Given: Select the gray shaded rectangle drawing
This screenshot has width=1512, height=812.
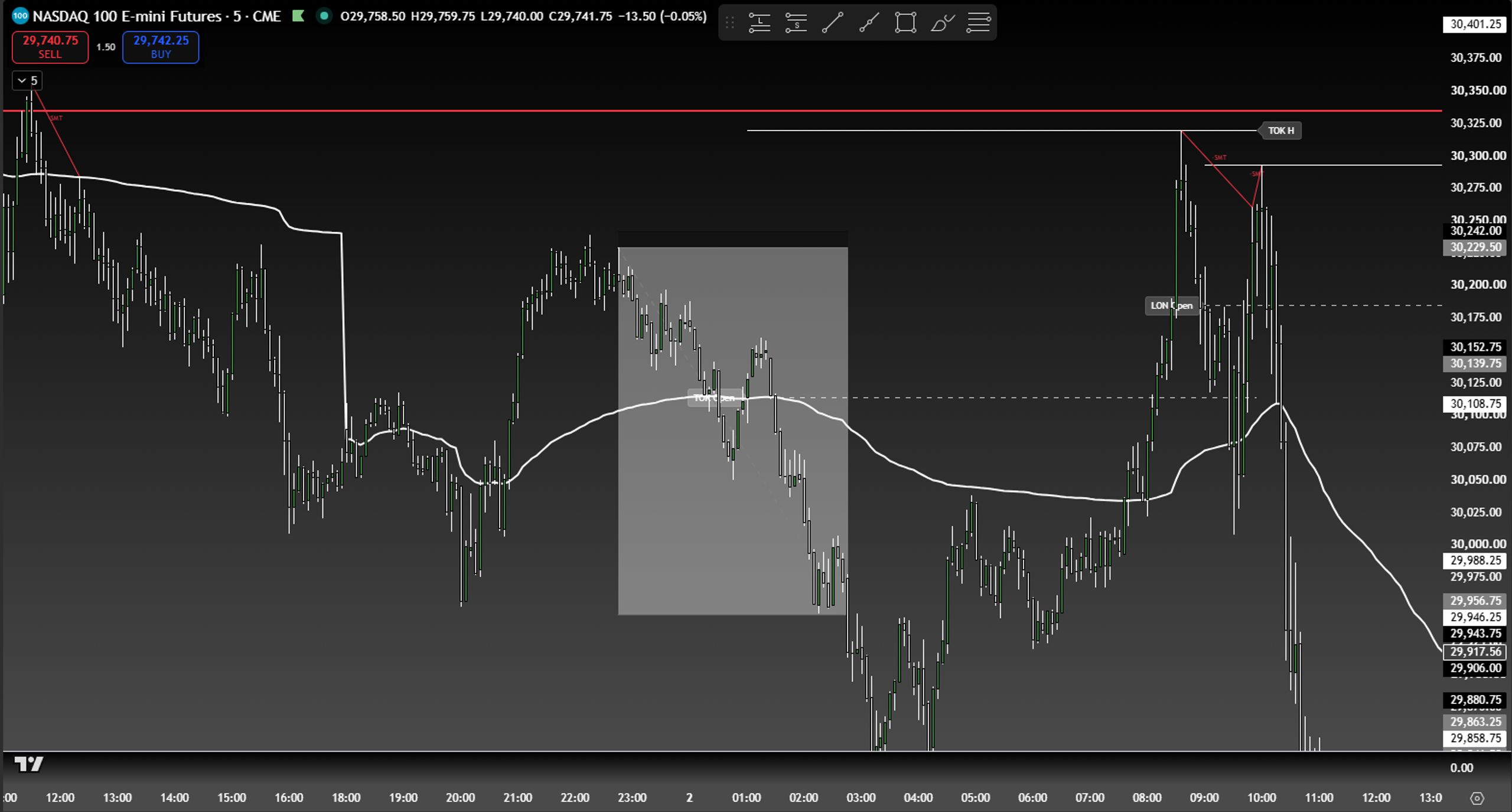Looking at the screenshot, I should click(x=732, y=431).
